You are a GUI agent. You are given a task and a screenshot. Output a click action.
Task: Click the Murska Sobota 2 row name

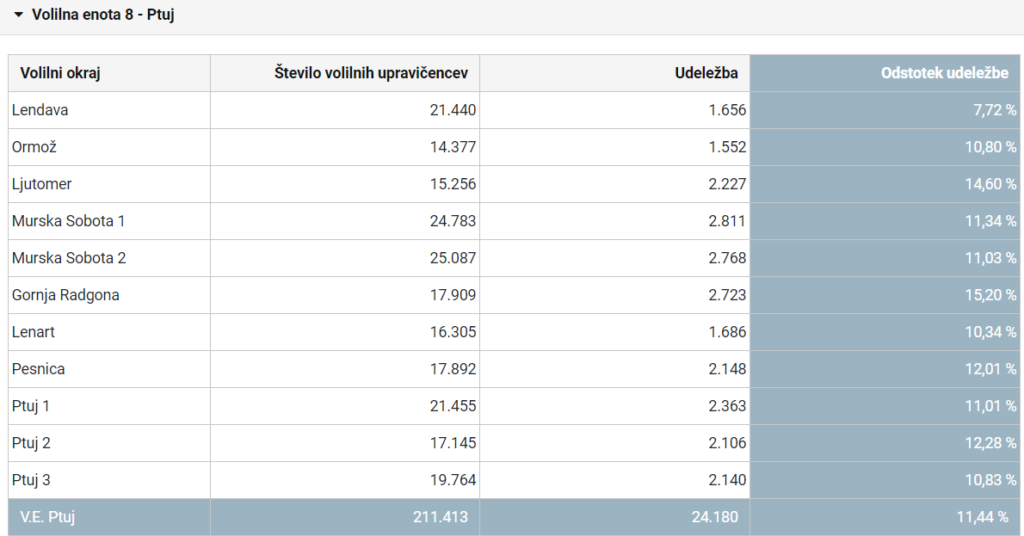69,258
